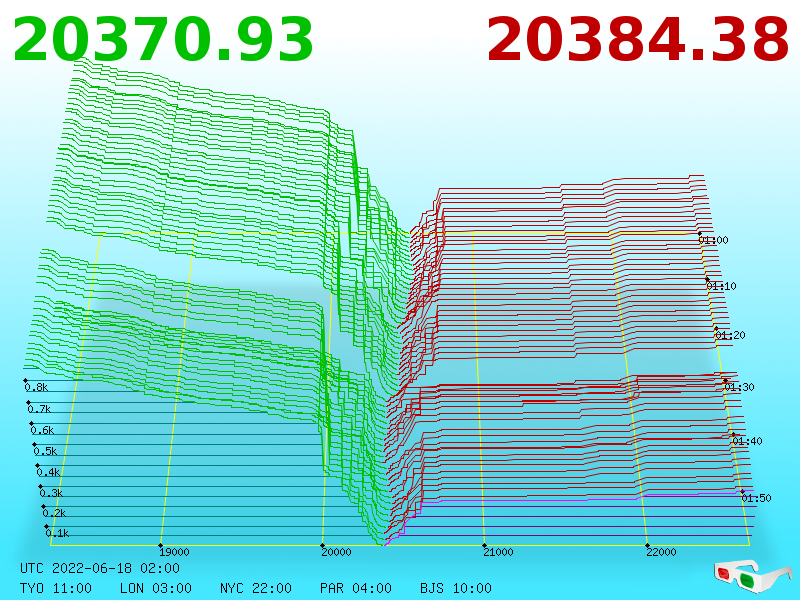Select the 21000 price axis label

[x=498, y=552]
